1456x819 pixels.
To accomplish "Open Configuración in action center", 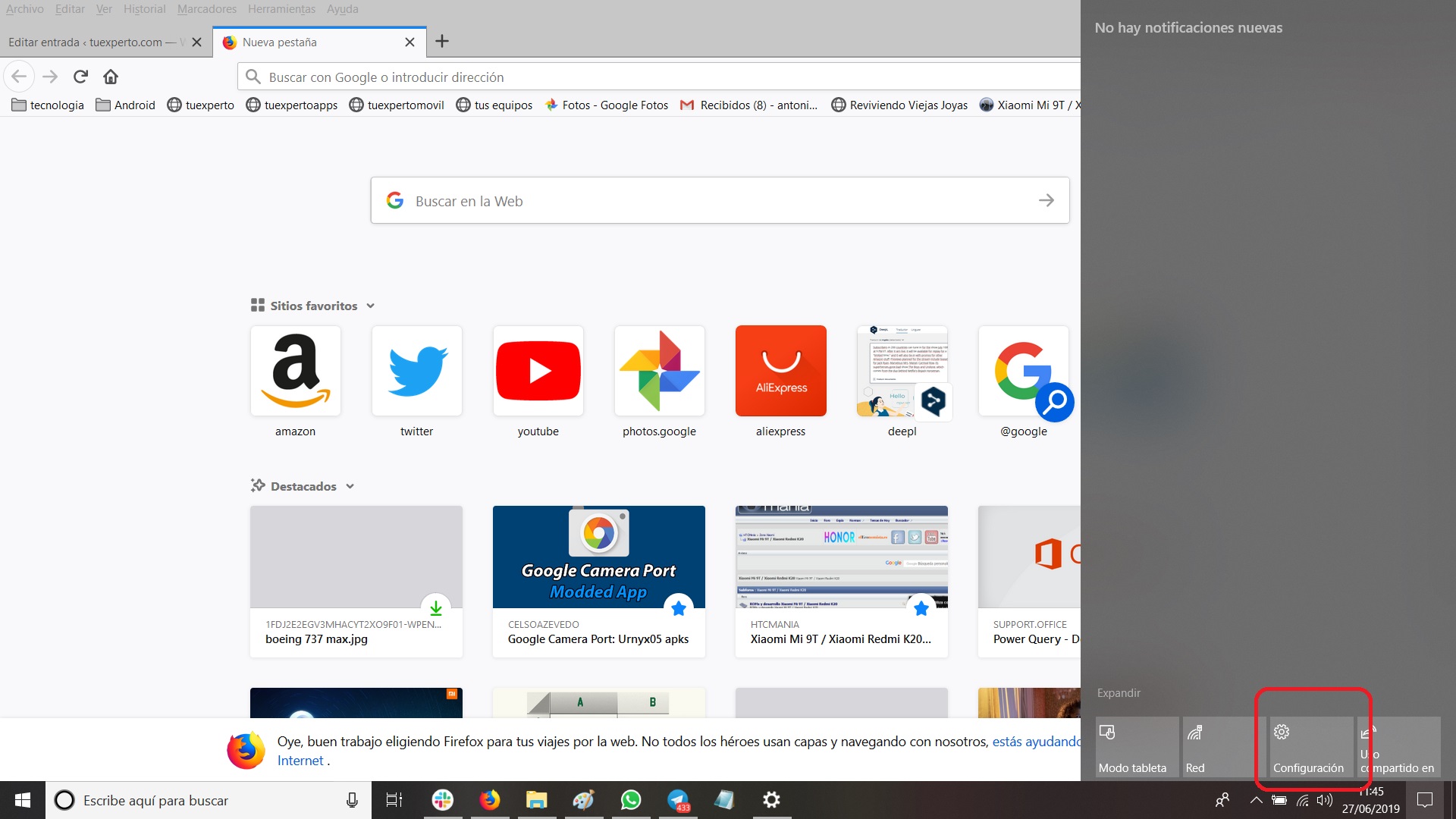I will 1309,746.
